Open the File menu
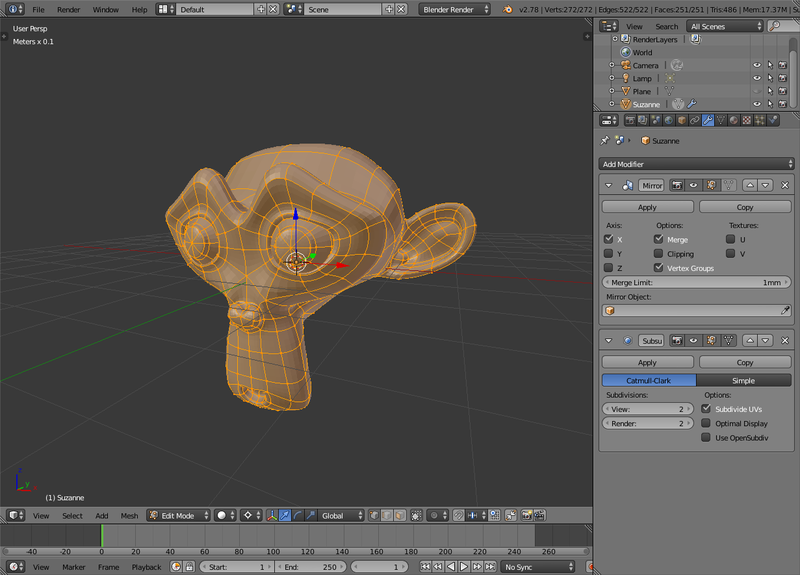 [x=38, y=10]
